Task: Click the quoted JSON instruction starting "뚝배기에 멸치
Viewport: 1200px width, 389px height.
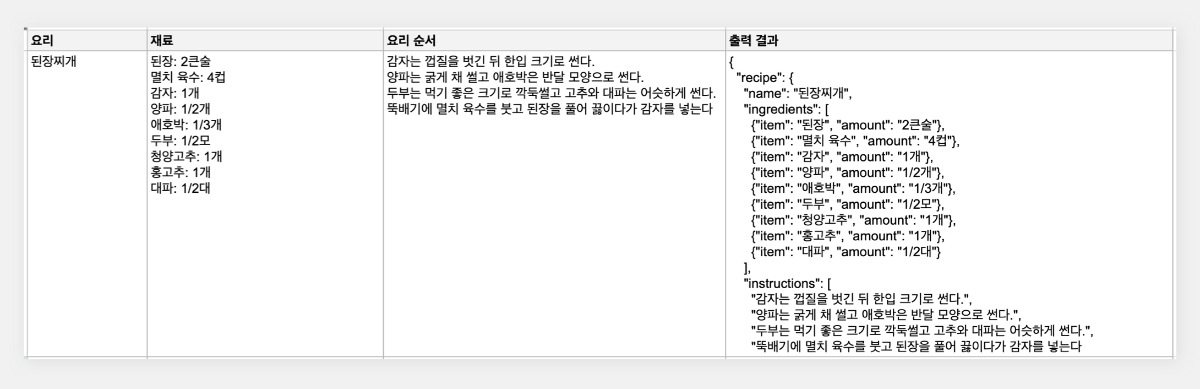Action: coord(917,347)
